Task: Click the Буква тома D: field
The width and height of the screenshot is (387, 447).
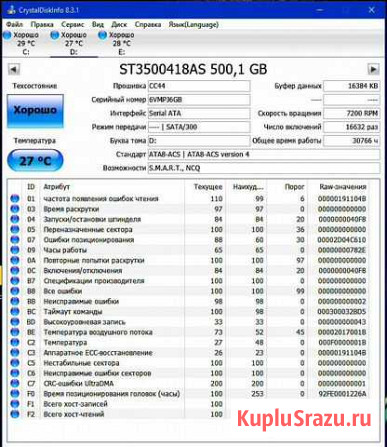Action: (x=199, y=141)
